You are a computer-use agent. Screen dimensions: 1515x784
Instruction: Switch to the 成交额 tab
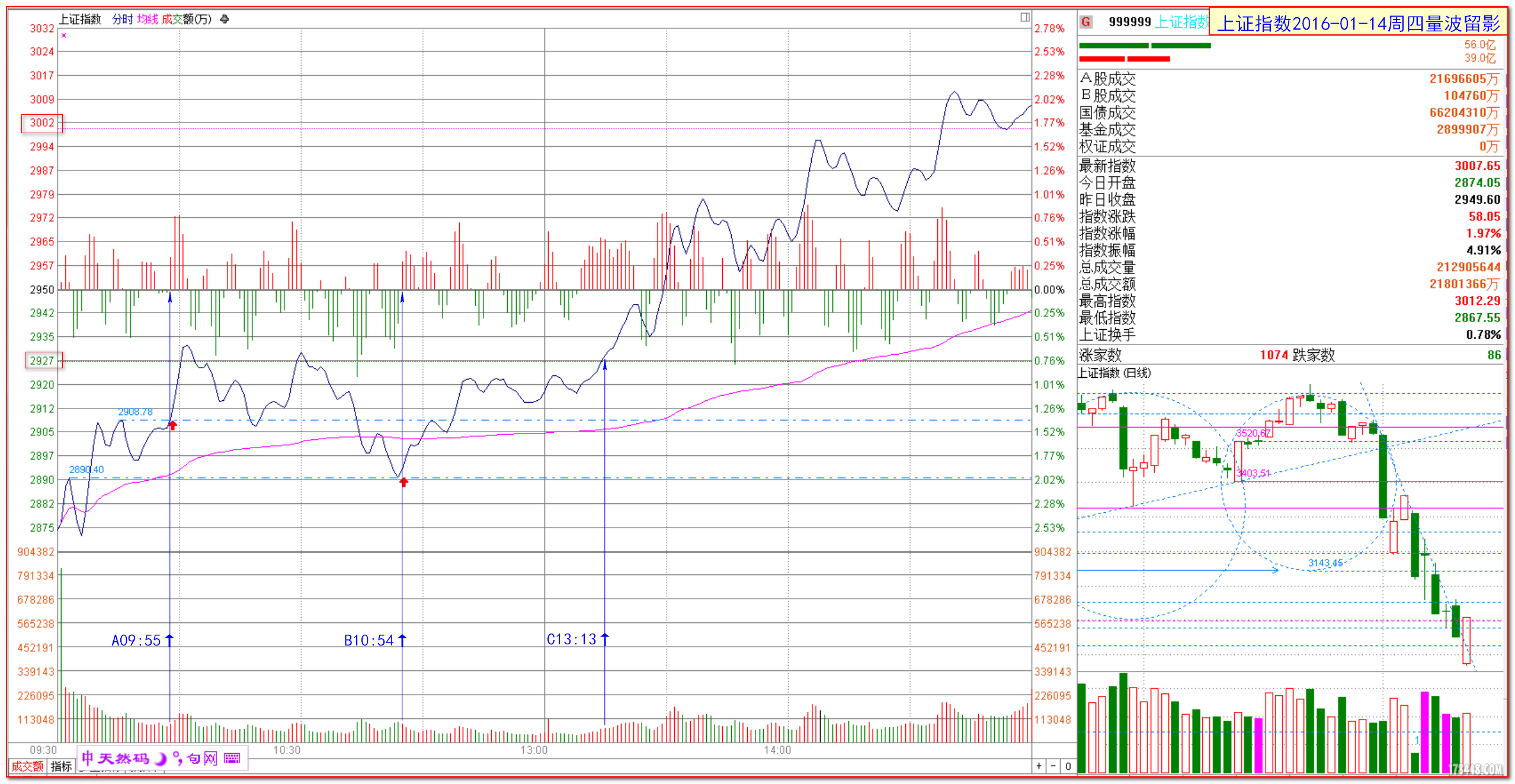click(x=27, y=766)
